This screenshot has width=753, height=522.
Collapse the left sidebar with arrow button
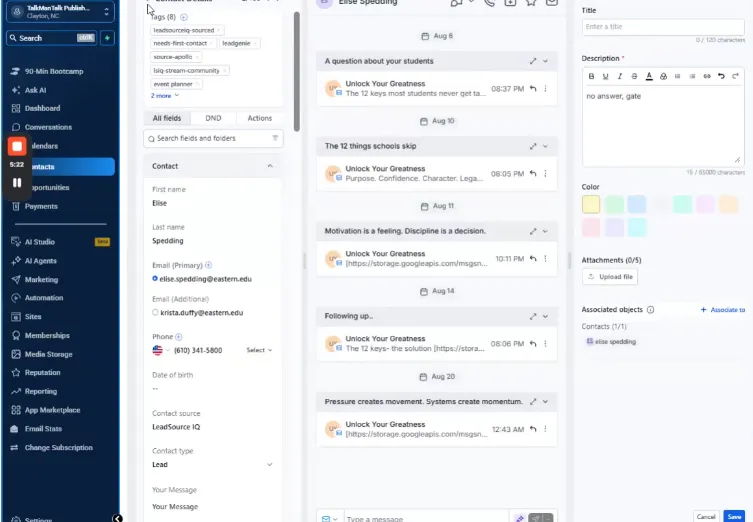117,518
